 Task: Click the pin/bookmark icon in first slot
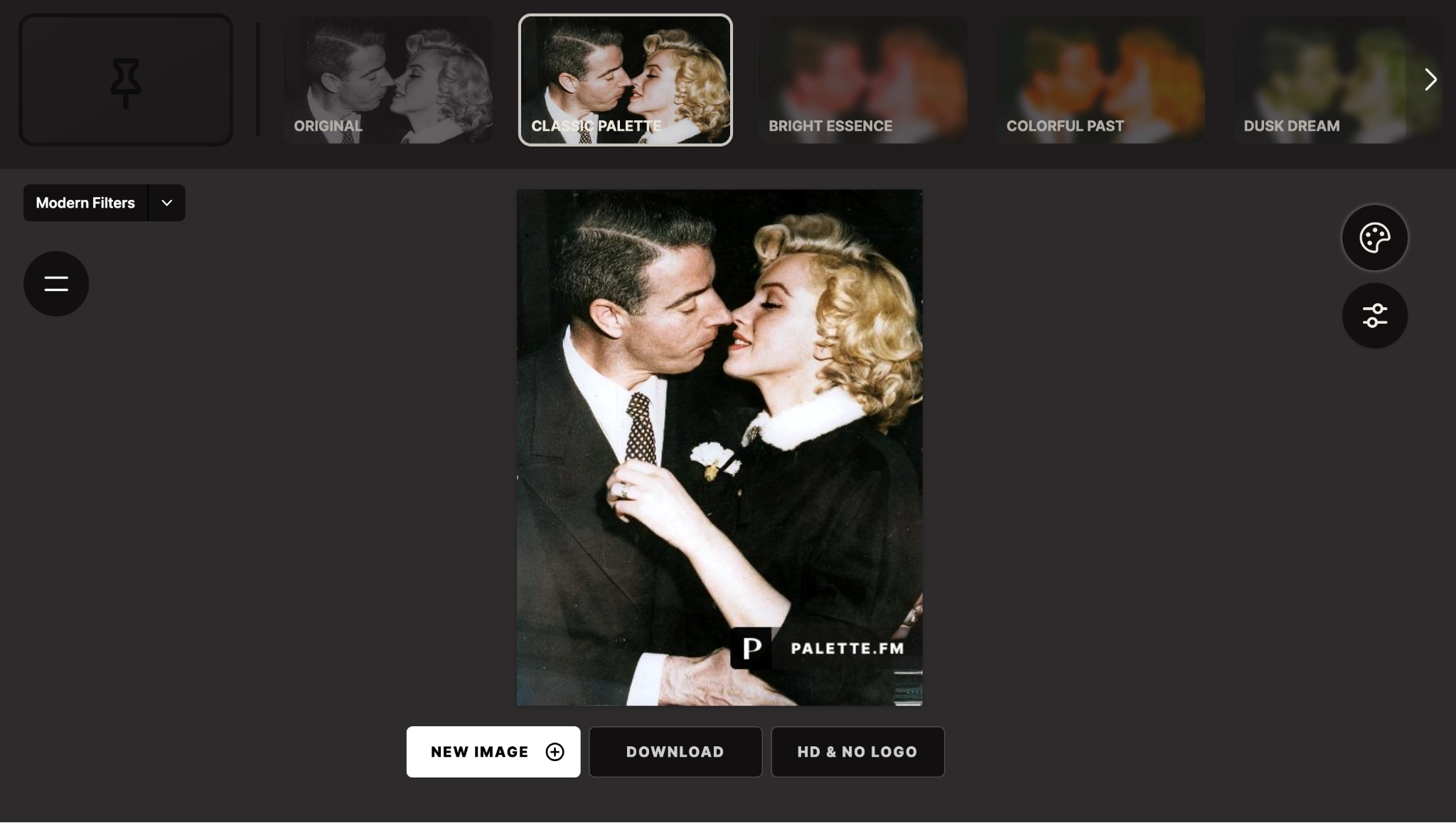125,80
